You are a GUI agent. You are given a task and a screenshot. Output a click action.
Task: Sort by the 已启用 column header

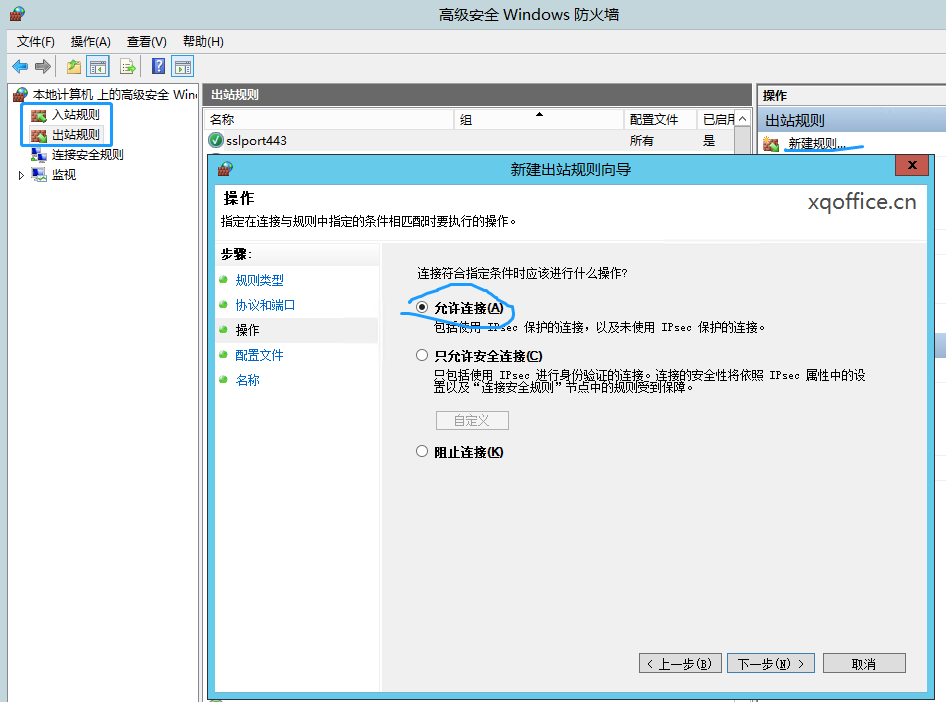(x=716, y=119)
